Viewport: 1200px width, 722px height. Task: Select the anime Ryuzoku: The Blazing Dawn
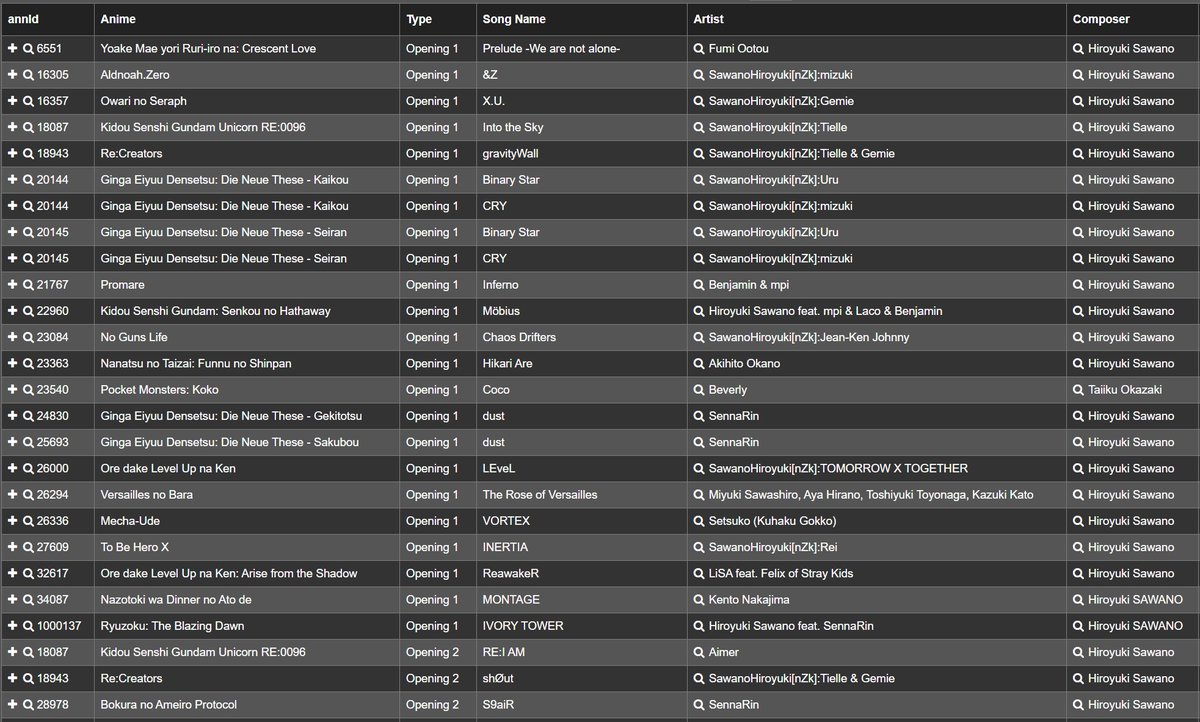pyautogui.click(x=172, y=626)
